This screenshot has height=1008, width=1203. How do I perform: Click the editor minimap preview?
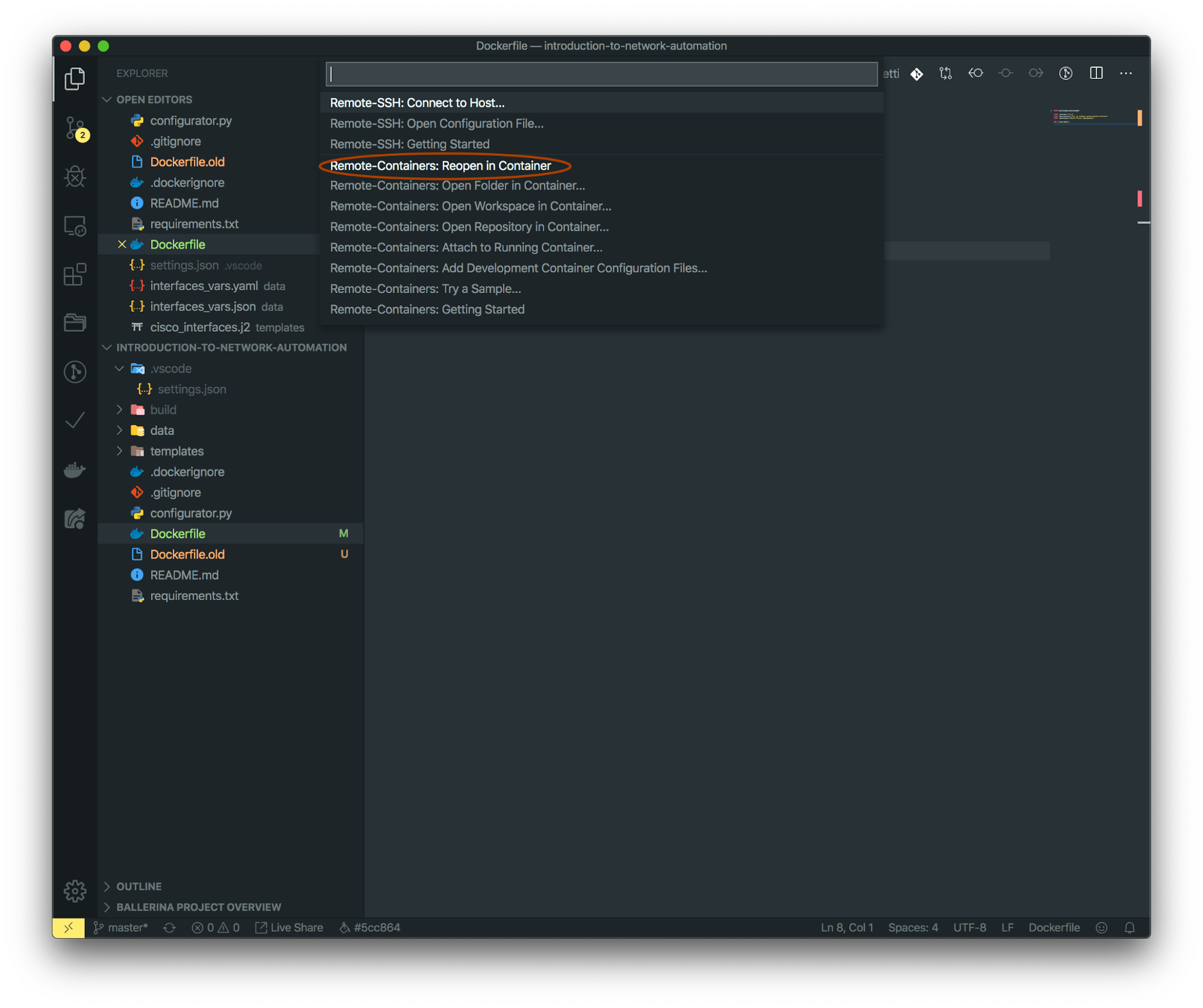pos(1093,117)
